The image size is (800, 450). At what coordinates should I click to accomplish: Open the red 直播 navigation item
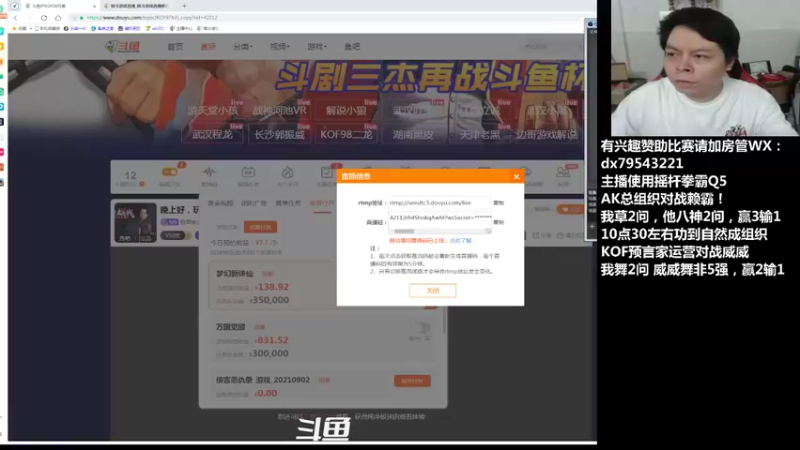click(208, 46)
